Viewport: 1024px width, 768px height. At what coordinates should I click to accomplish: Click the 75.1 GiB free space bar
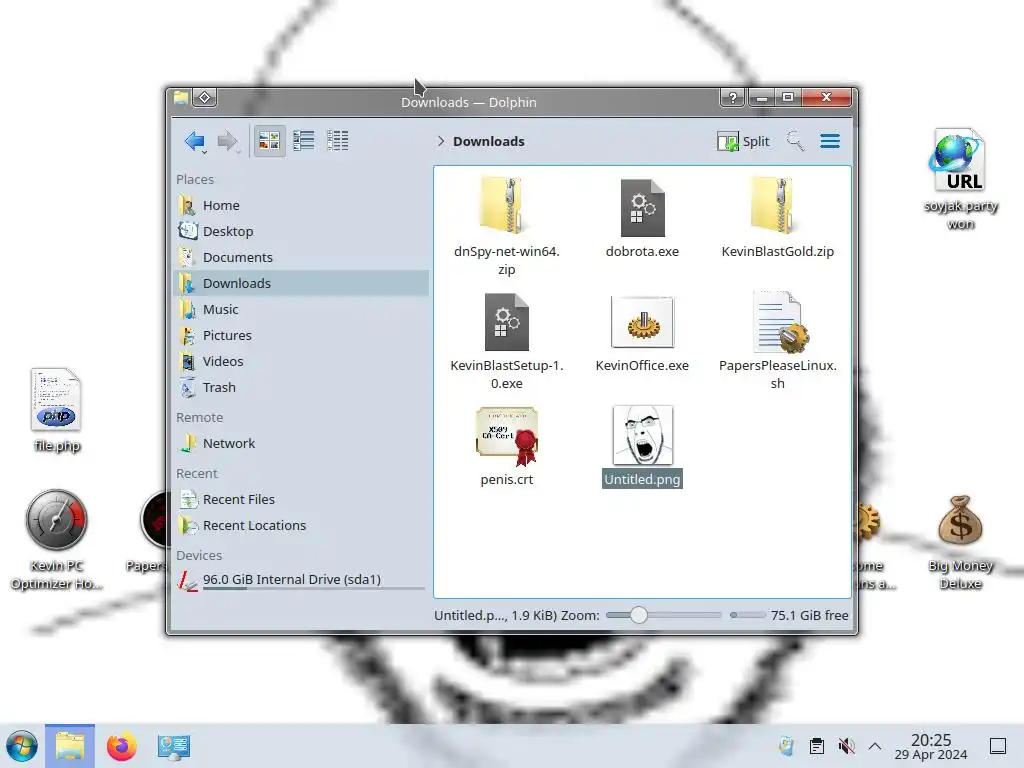point(748,615)
